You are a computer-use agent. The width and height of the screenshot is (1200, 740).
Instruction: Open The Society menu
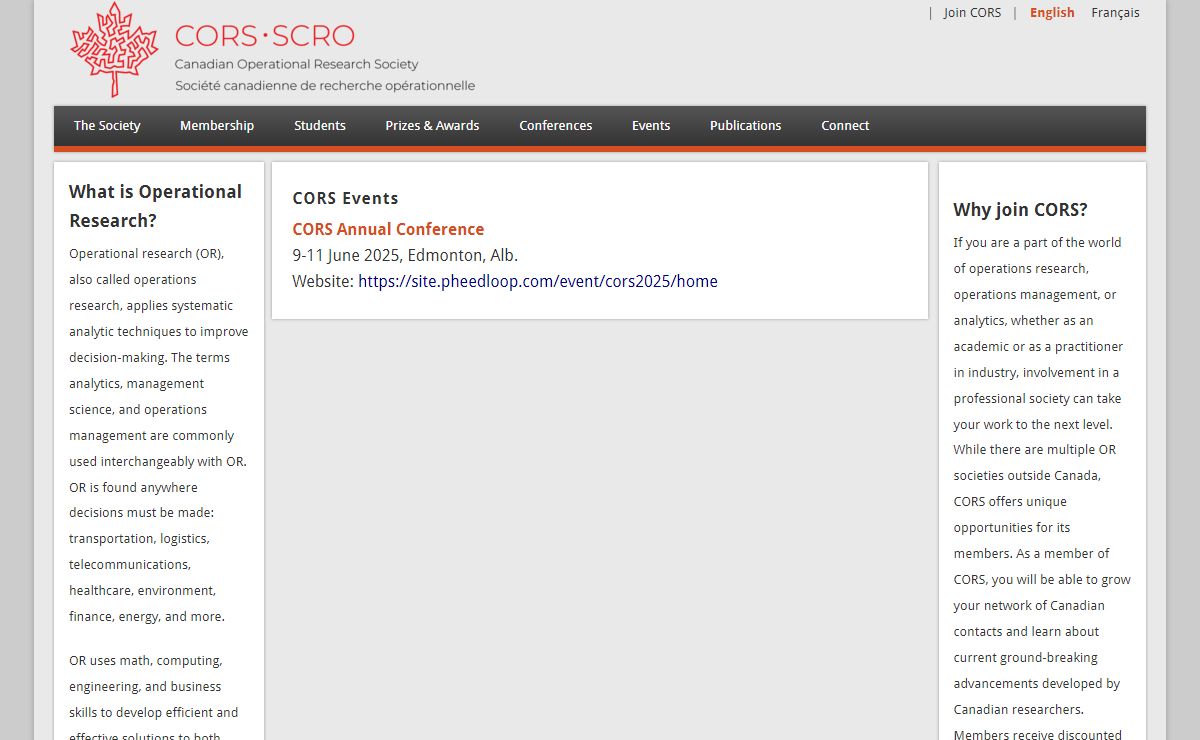(107, 126)
